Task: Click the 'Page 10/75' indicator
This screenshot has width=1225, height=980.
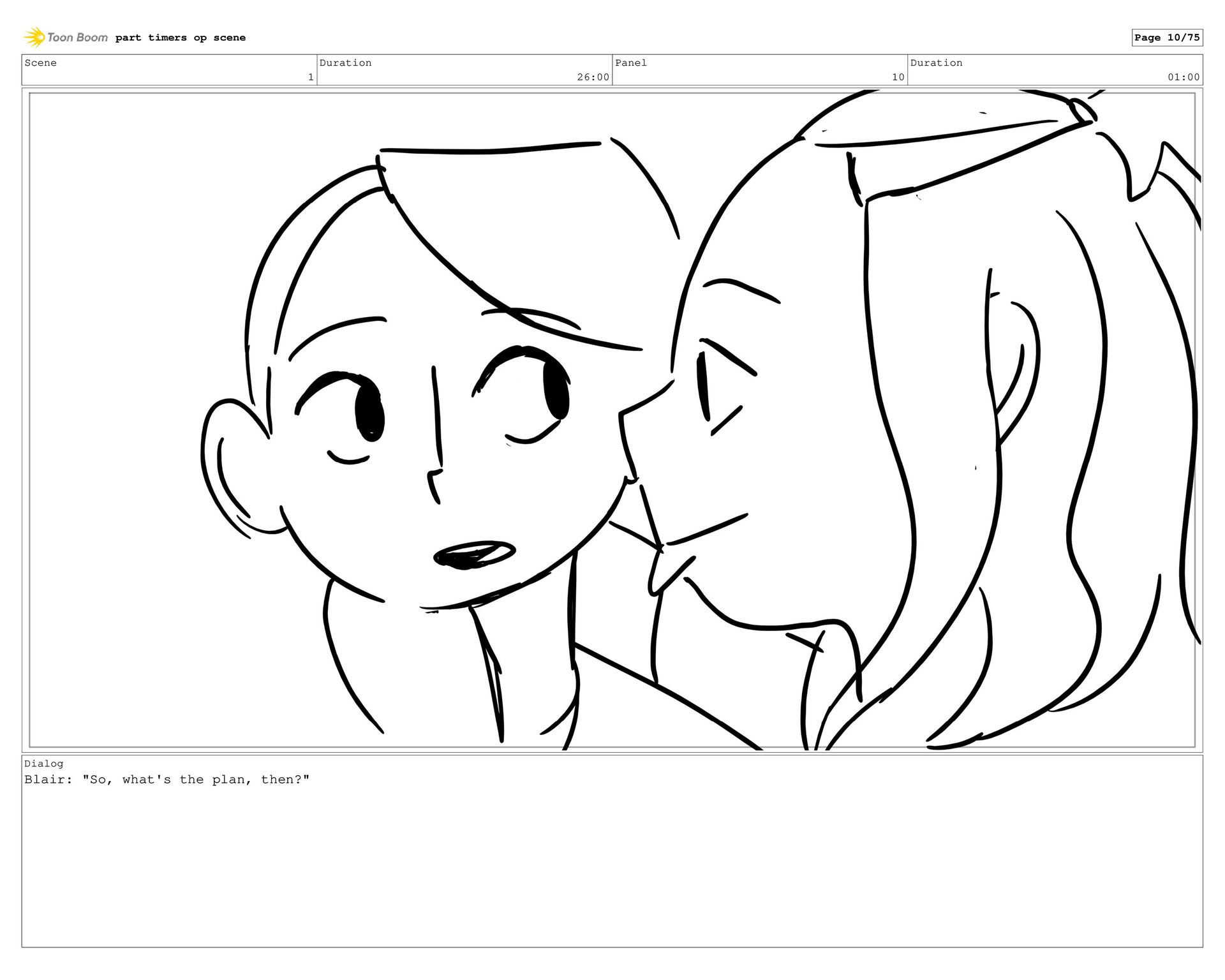Action: coord(1167,38)
